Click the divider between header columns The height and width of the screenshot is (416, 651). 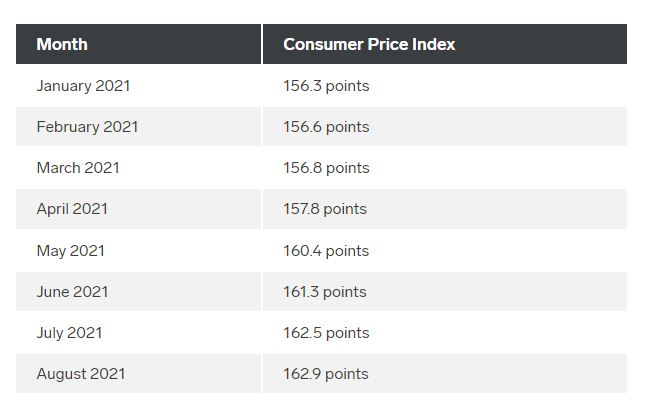click(262, 44)
